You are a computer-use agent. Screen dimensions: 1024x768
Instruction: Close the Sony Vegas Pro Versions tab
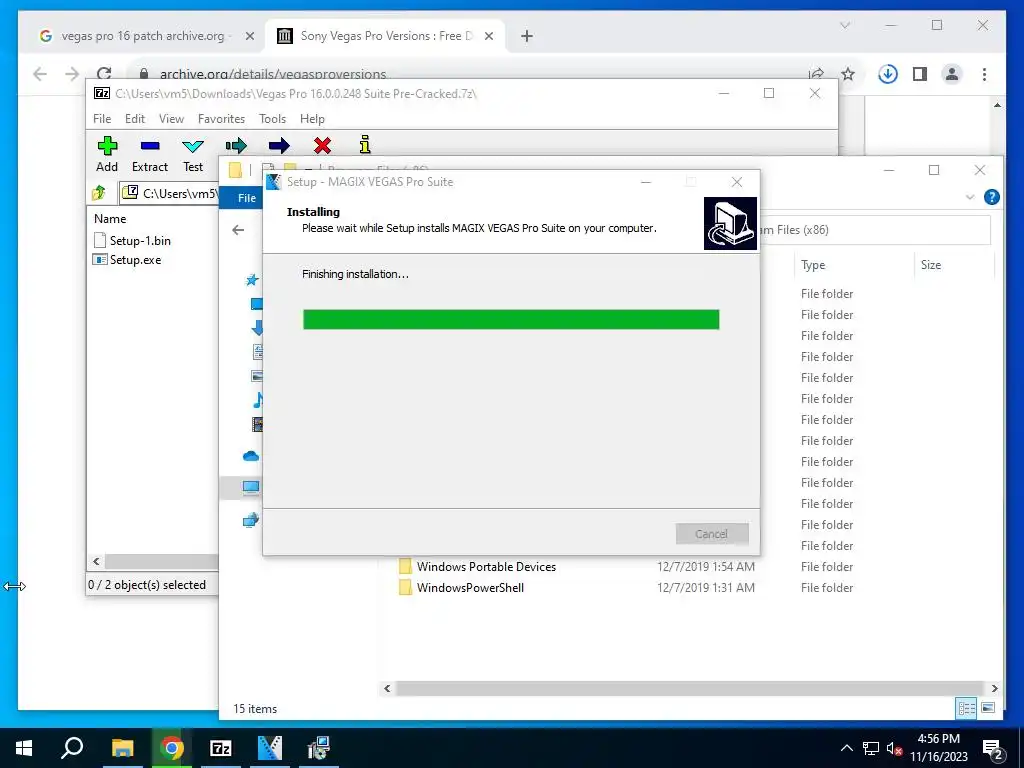tap(488, 36)
